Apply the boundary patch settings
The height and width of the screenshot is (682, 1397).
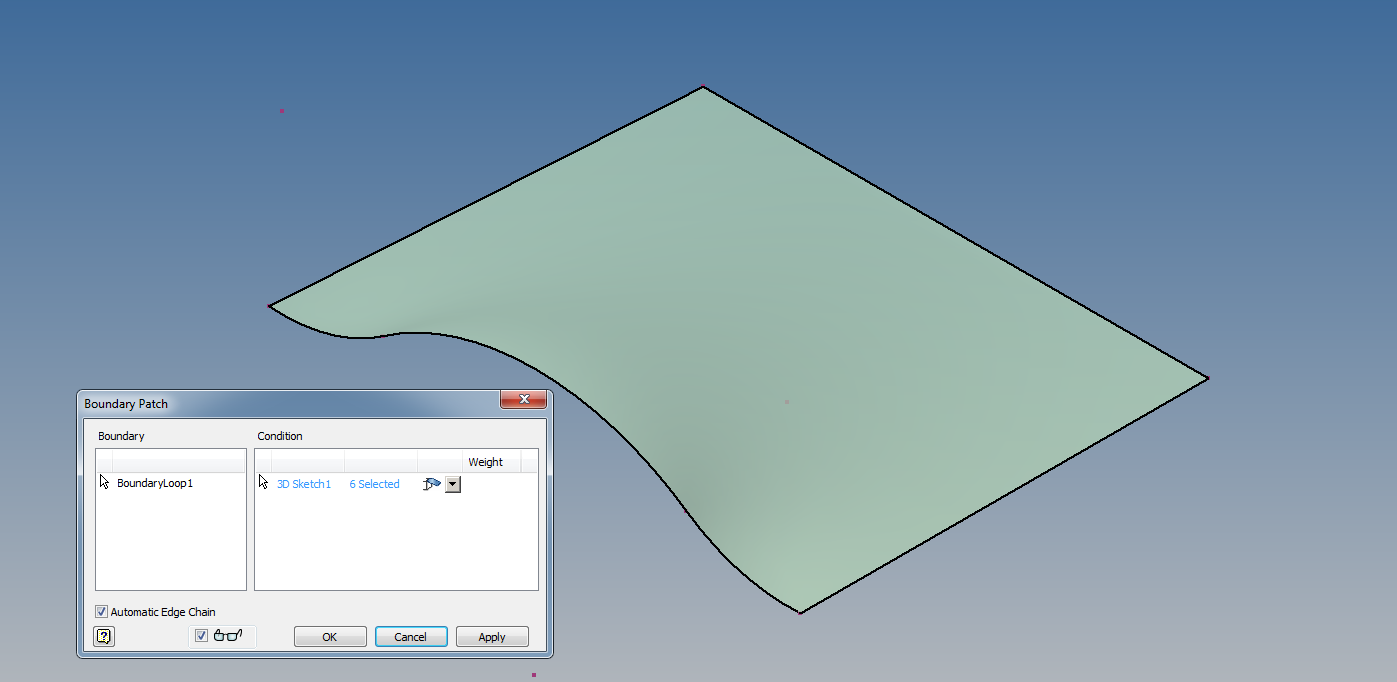tap(492, 636)
